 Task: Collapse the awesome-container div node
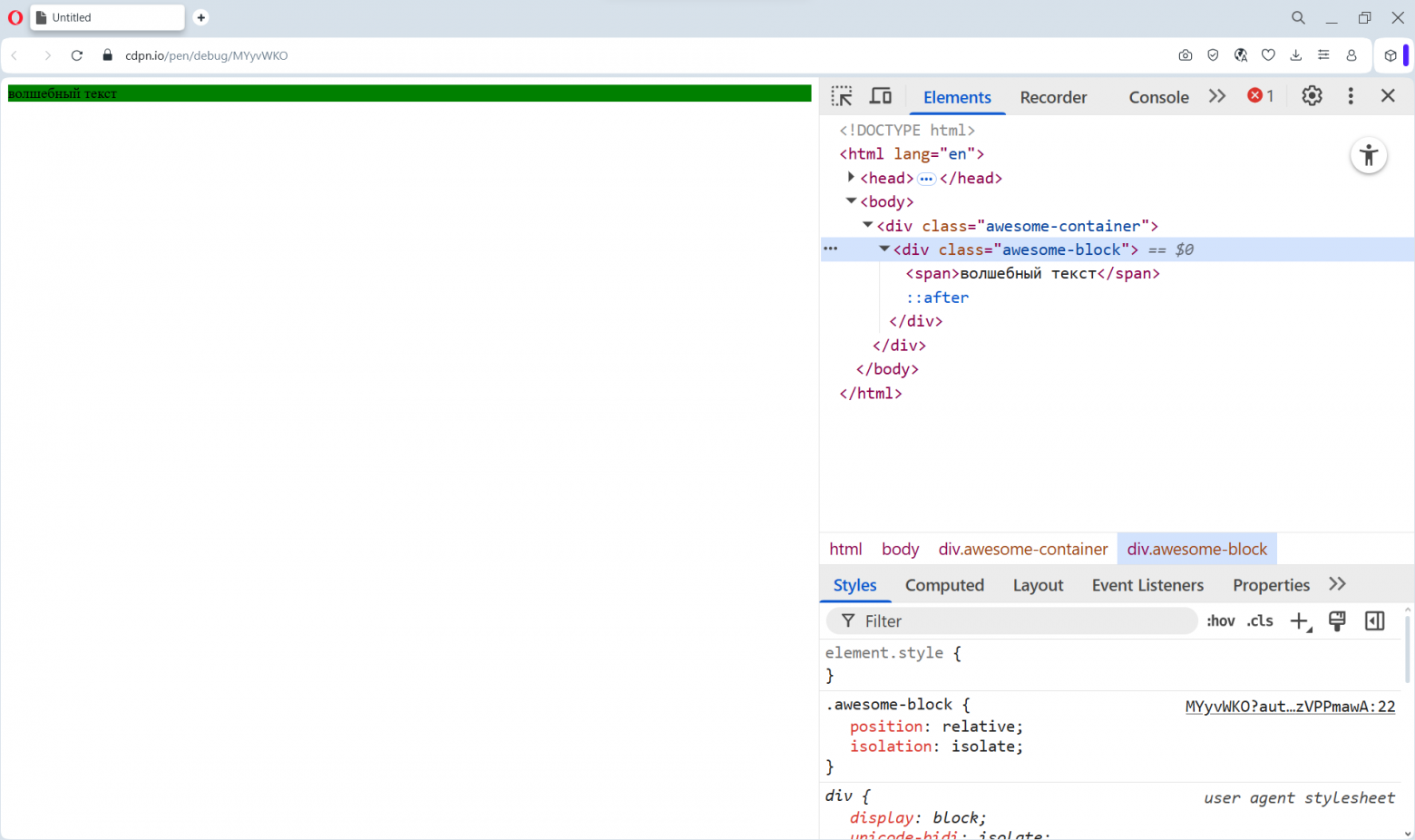867,225
